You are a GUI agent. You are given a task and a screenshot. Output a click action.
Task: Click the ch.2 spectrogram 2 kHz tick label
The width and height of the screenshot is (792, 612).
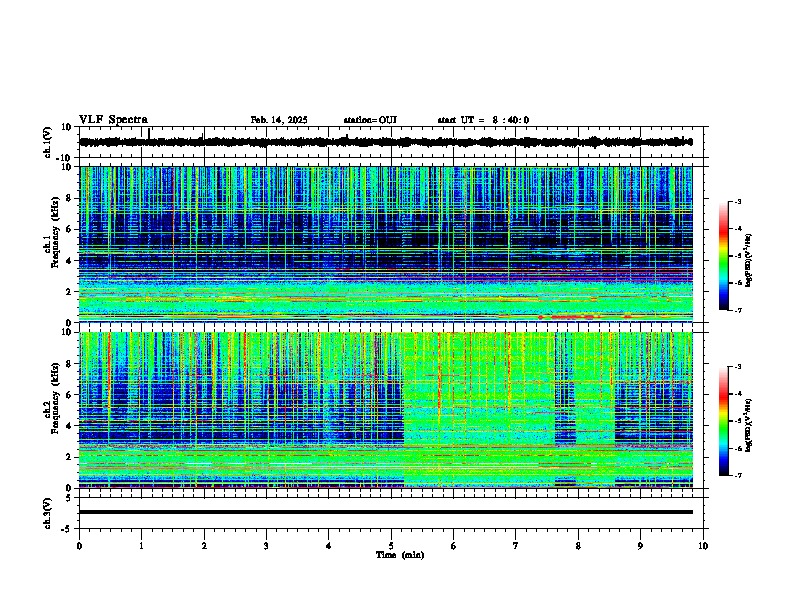pos(70,457)
